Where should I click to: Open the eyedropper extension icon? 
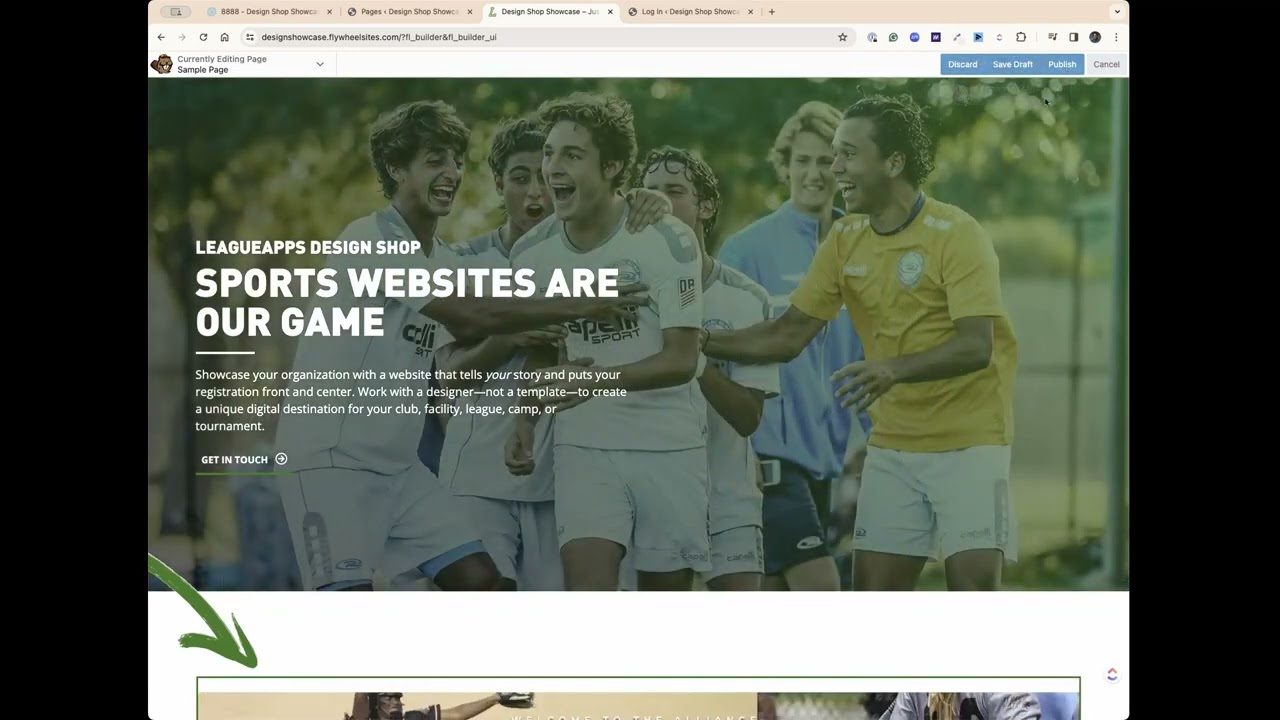tap(957, 37)
